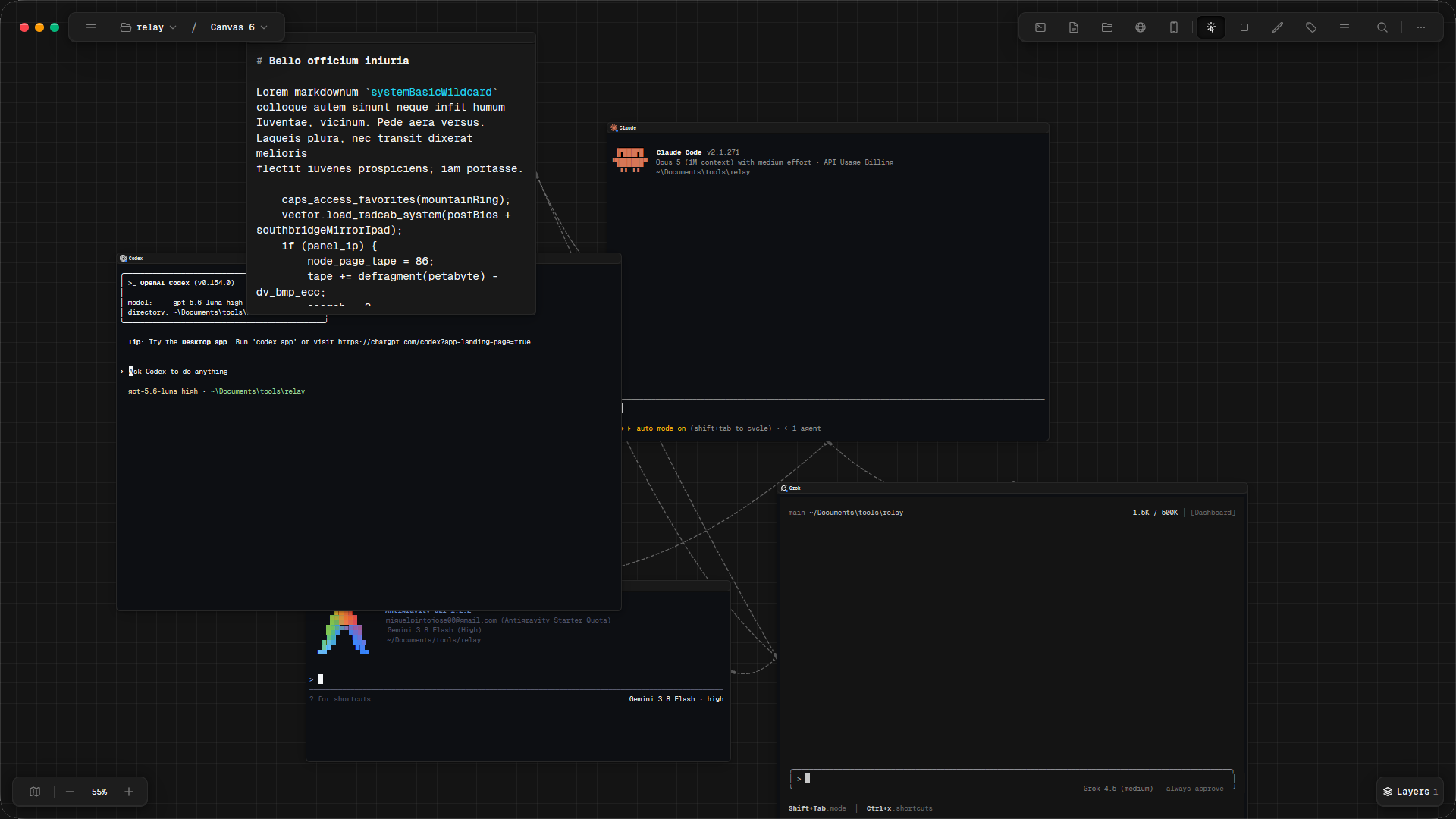Click the Claude Code pixel mascot logo
1456x819 pixels.
[629, 160]
